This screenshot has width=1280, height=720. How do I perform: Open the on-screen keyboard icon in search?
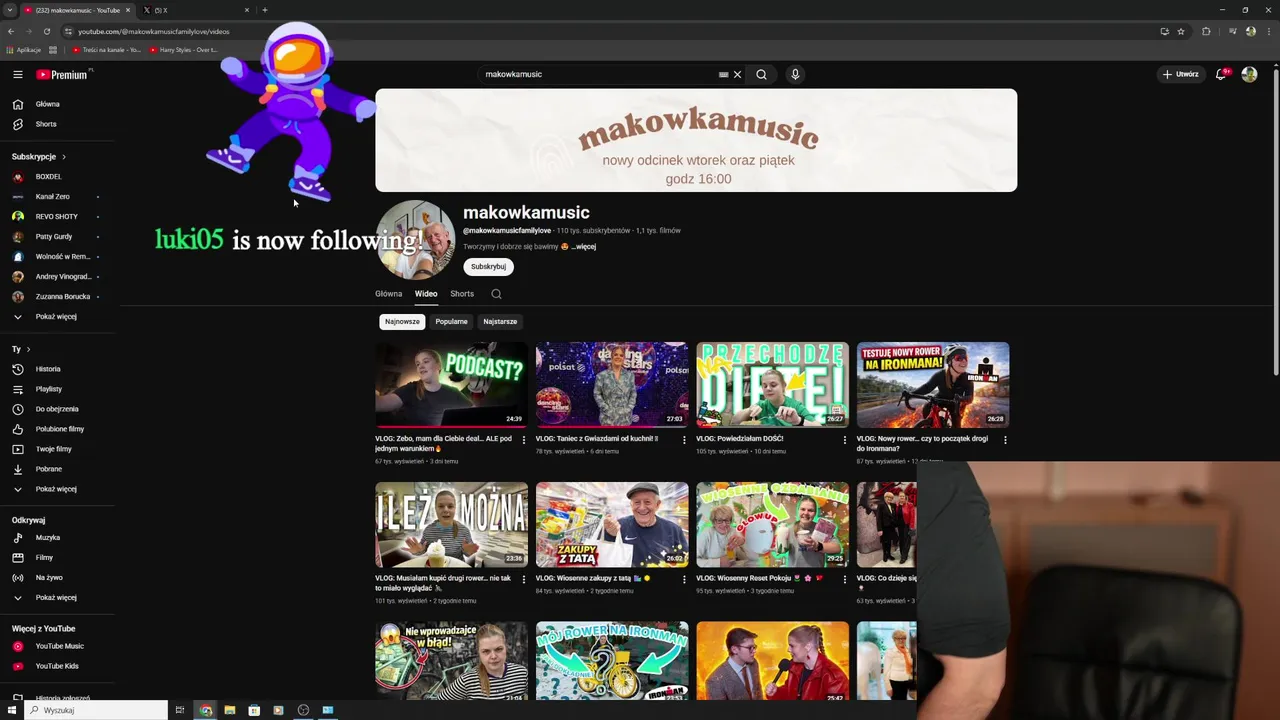click(723, 74)
